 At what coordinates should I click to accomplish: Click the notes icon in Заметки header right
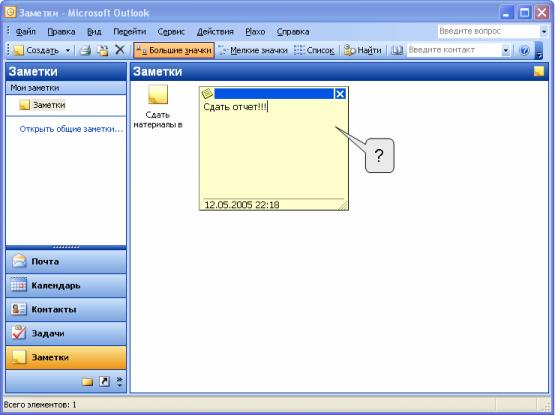tap(539, 71)
